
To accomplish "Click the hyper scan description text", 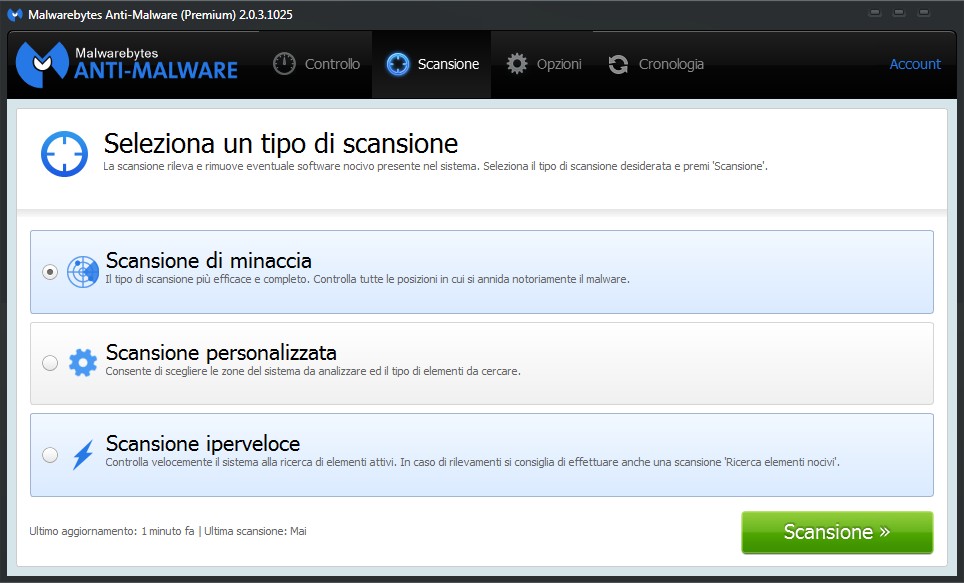I will pos(472,462).
